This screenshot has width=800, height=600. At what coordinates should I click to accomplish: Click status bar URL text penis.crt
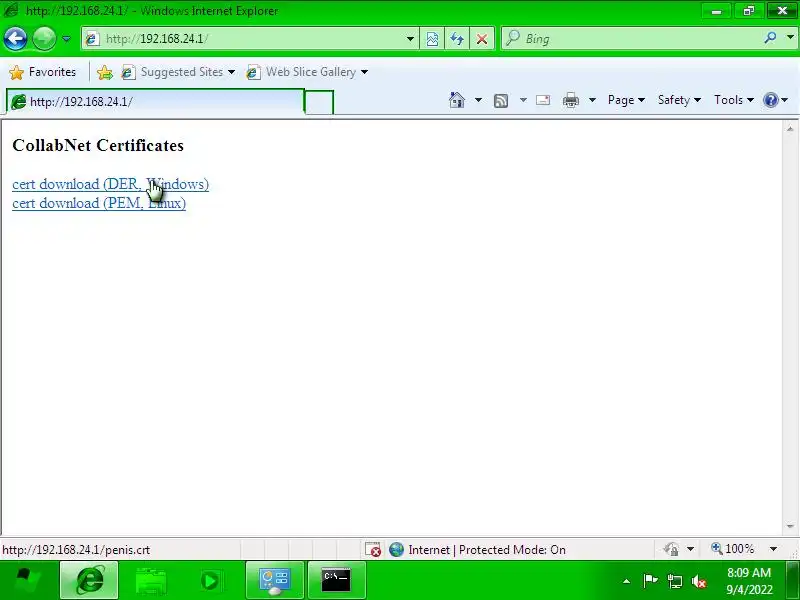[76, 550]
